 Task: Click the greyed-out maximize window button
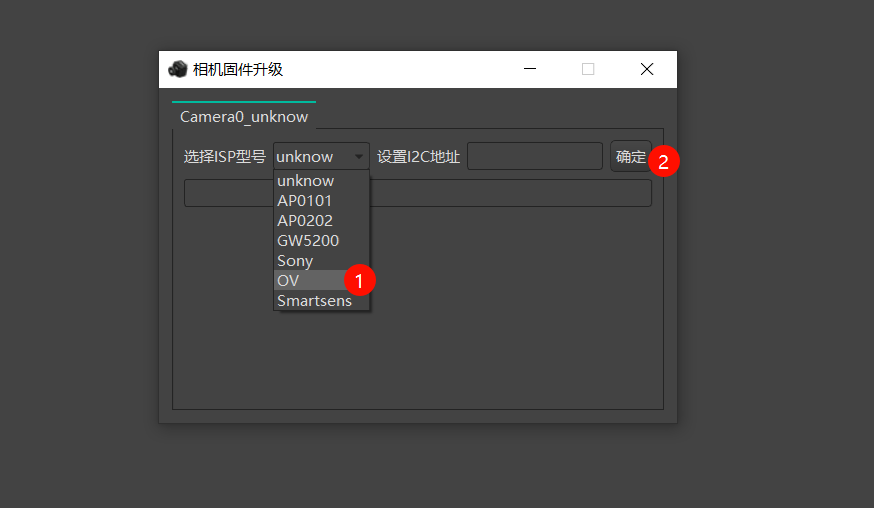point(588,69)
